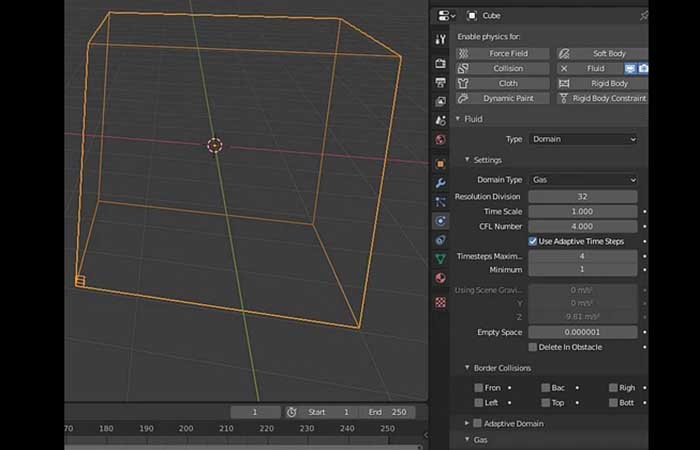Click the current frame field in timeline
The height and width of the screenshot is (450, 700).
click(x=255, y=412)
